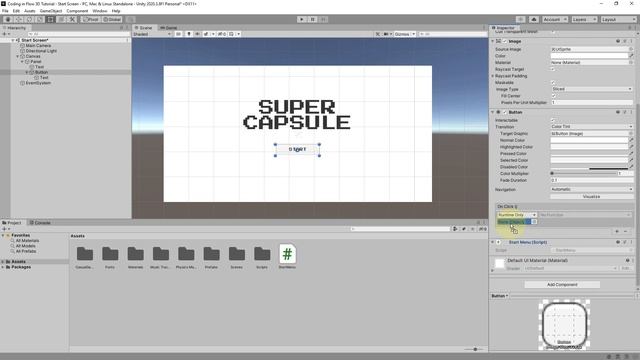Viewport: 640px width, 360px height.
Task: Collapse the Canvas object in Hierarchy
Action: point(18,56)
